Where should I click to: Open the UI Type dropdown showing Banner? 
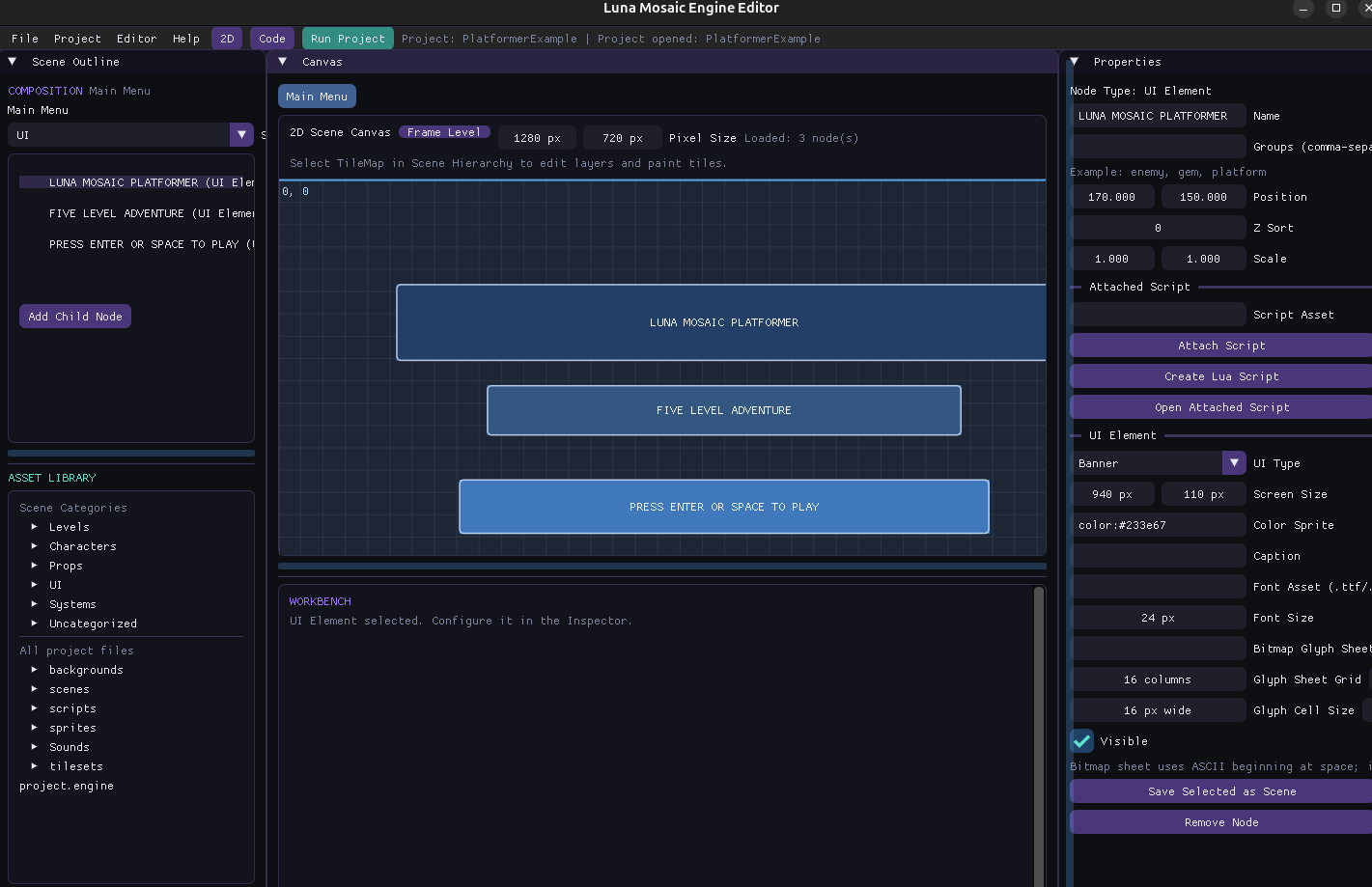[1159, 463]
